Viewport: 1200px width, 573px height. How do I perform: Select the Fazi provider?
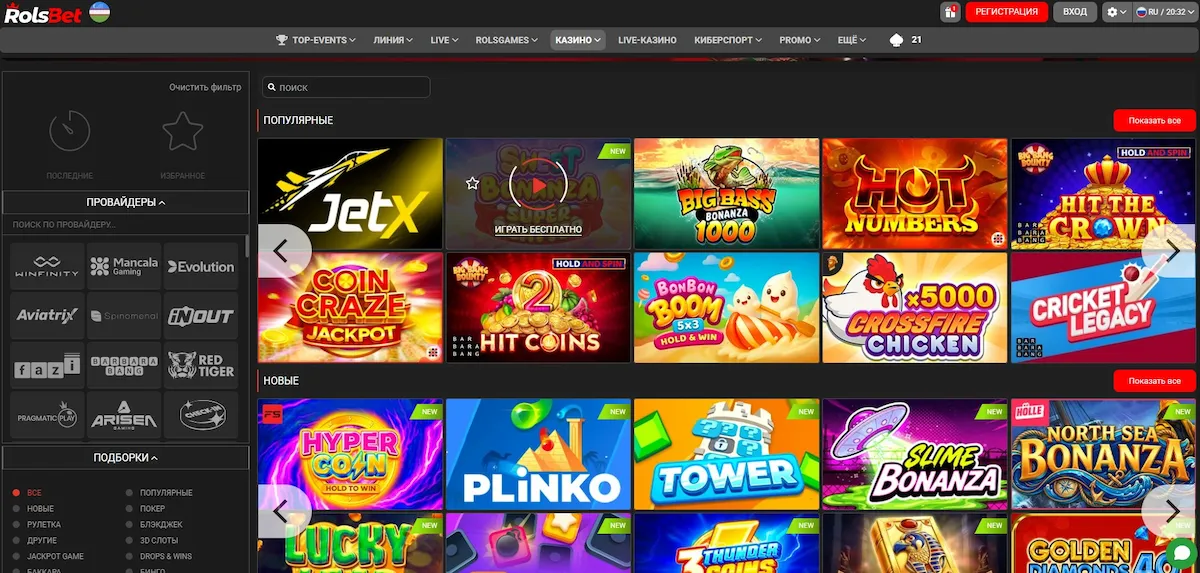(x=47, y=365)
